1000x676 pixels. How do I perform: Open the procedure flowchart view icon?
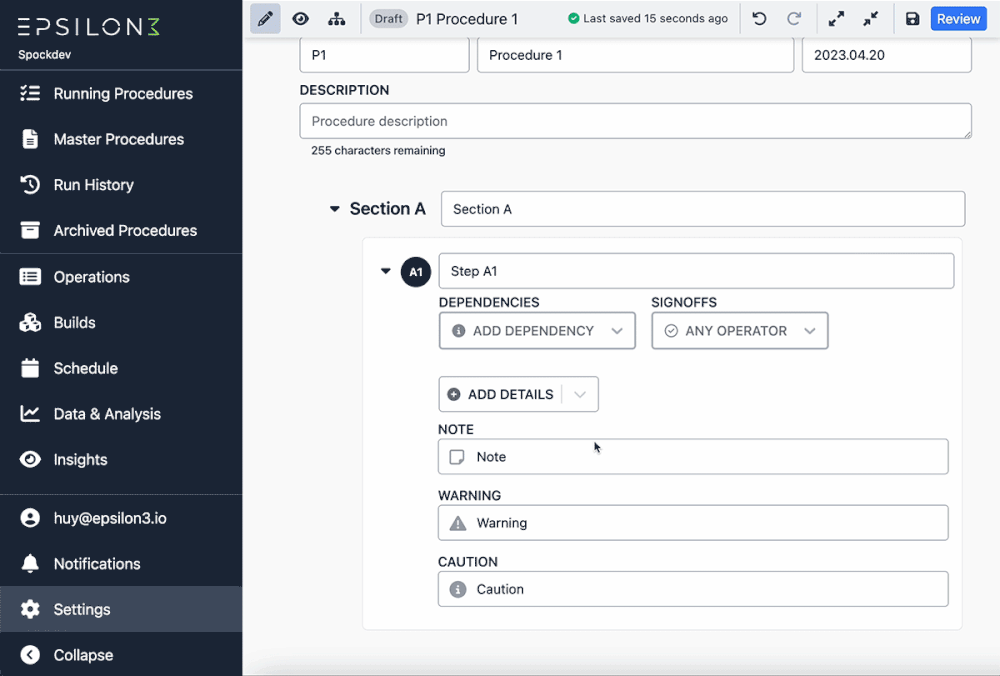(338, 18)
